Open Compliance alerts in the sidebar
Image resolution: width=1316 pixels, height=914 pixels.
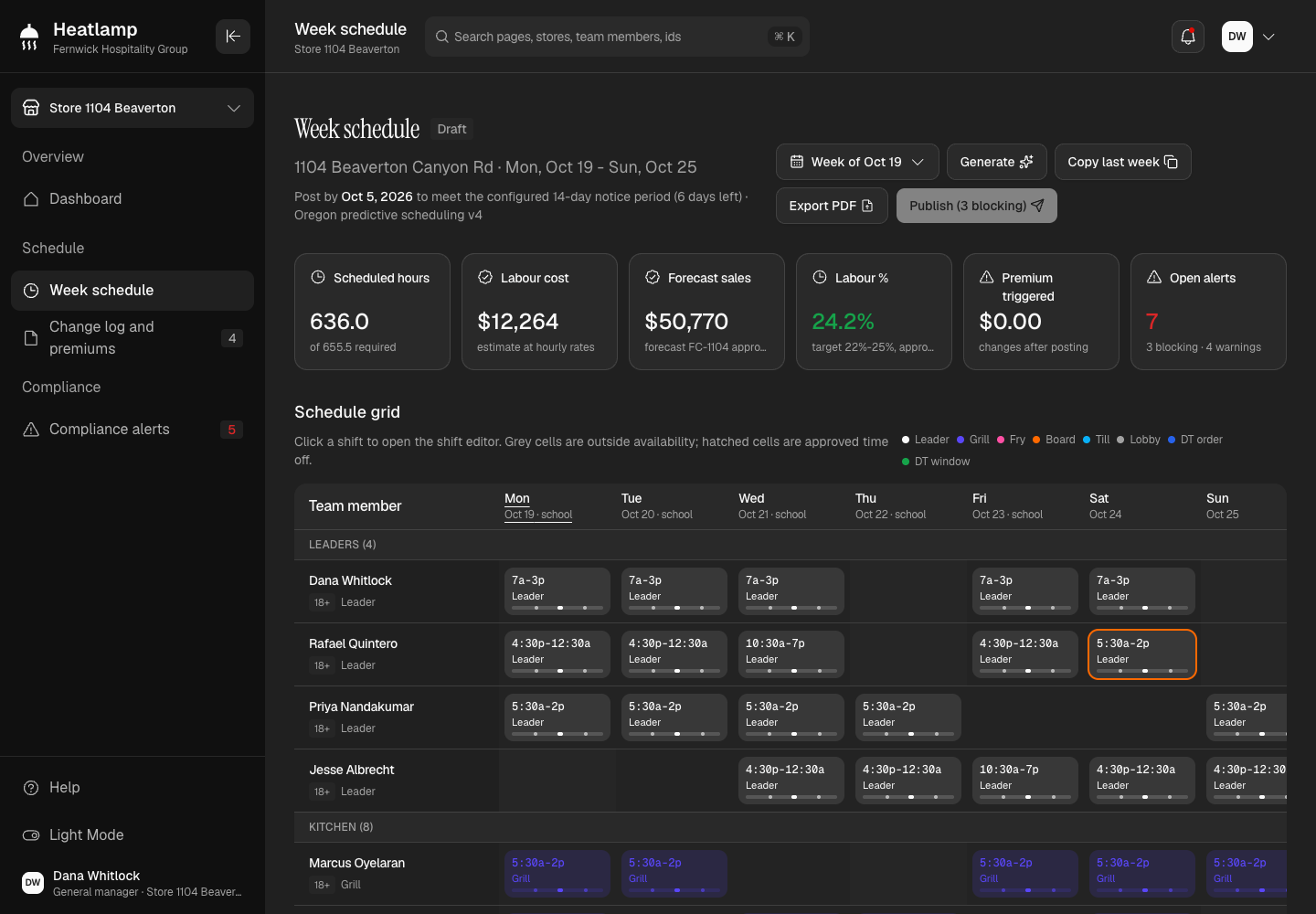tap(133, 430)
